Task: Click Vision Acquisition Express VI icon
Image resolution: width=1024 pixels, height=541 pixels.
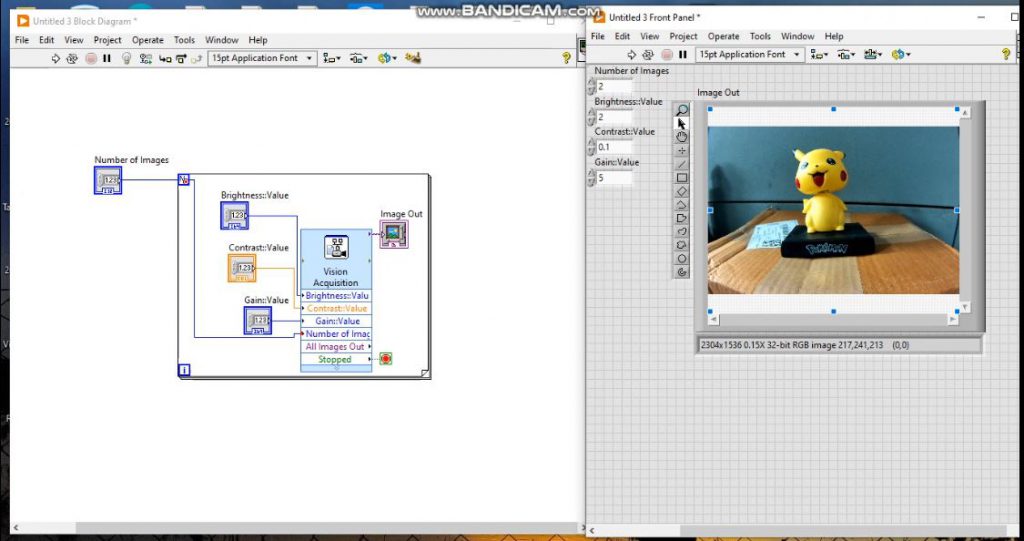Action: pos(336,248)
